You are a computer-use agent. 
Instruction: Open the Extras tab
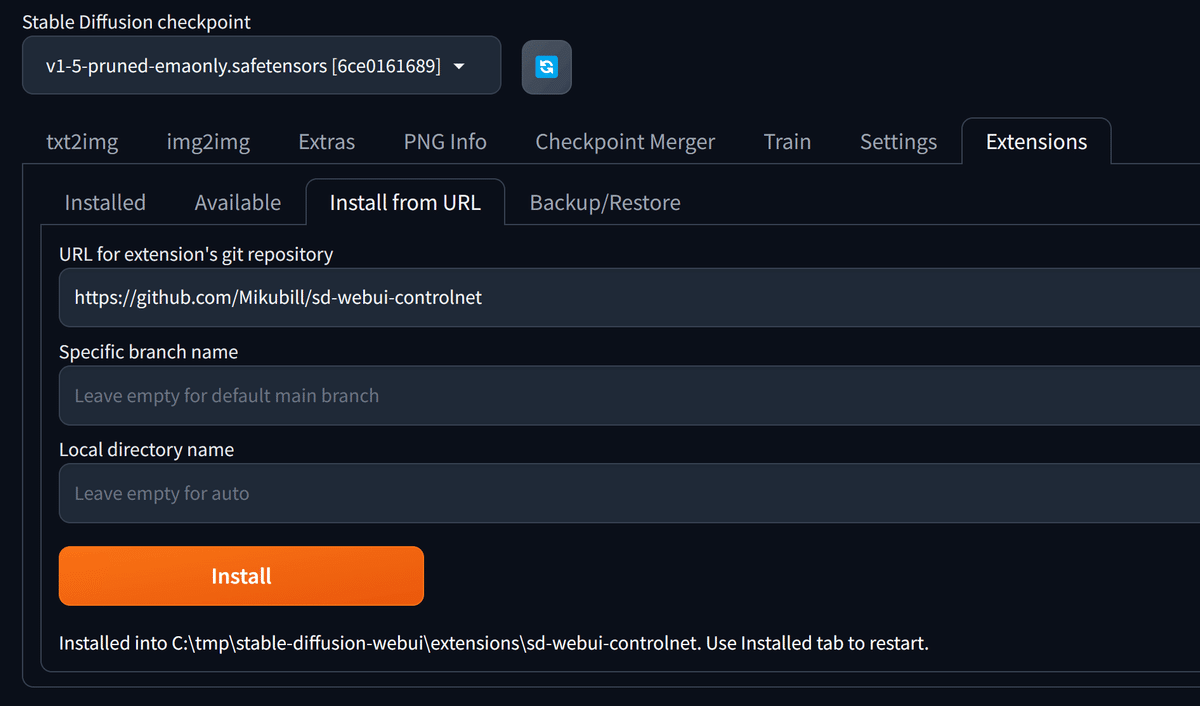[327, 142]
